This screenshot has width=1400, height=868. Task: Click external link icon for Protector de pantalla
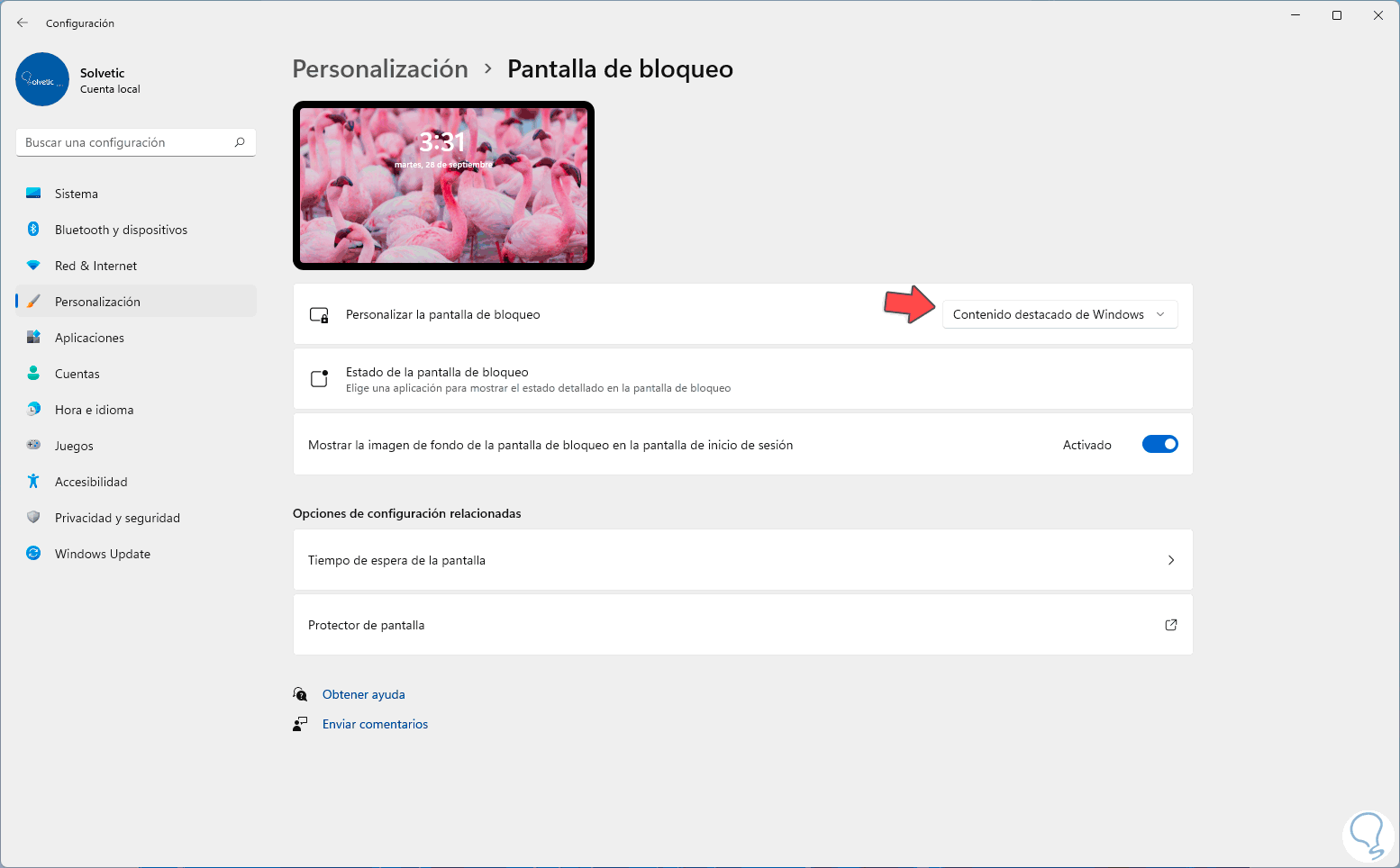[1171, 625]
